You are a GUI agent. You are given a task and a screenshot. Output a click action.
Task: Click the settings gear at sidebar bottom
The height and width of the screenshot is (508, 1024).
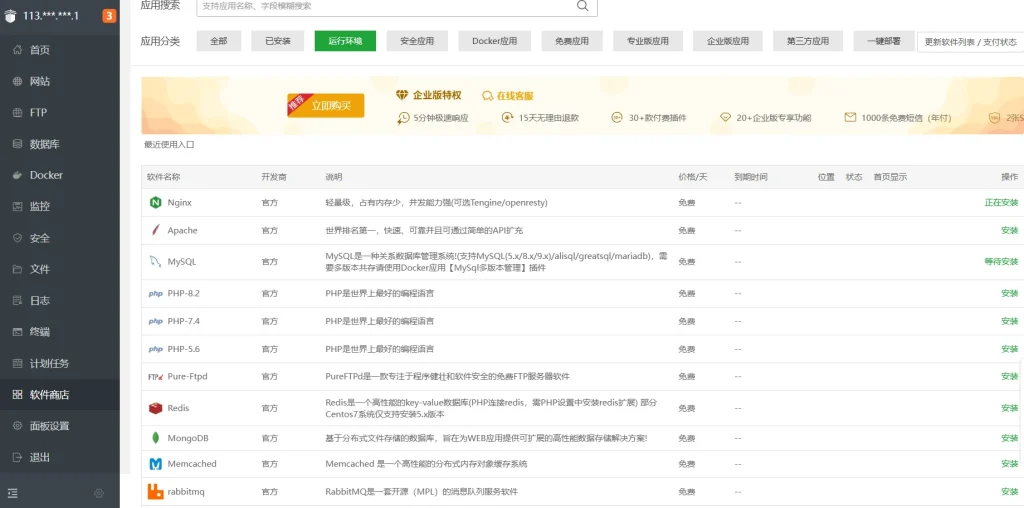pos(99,494)
